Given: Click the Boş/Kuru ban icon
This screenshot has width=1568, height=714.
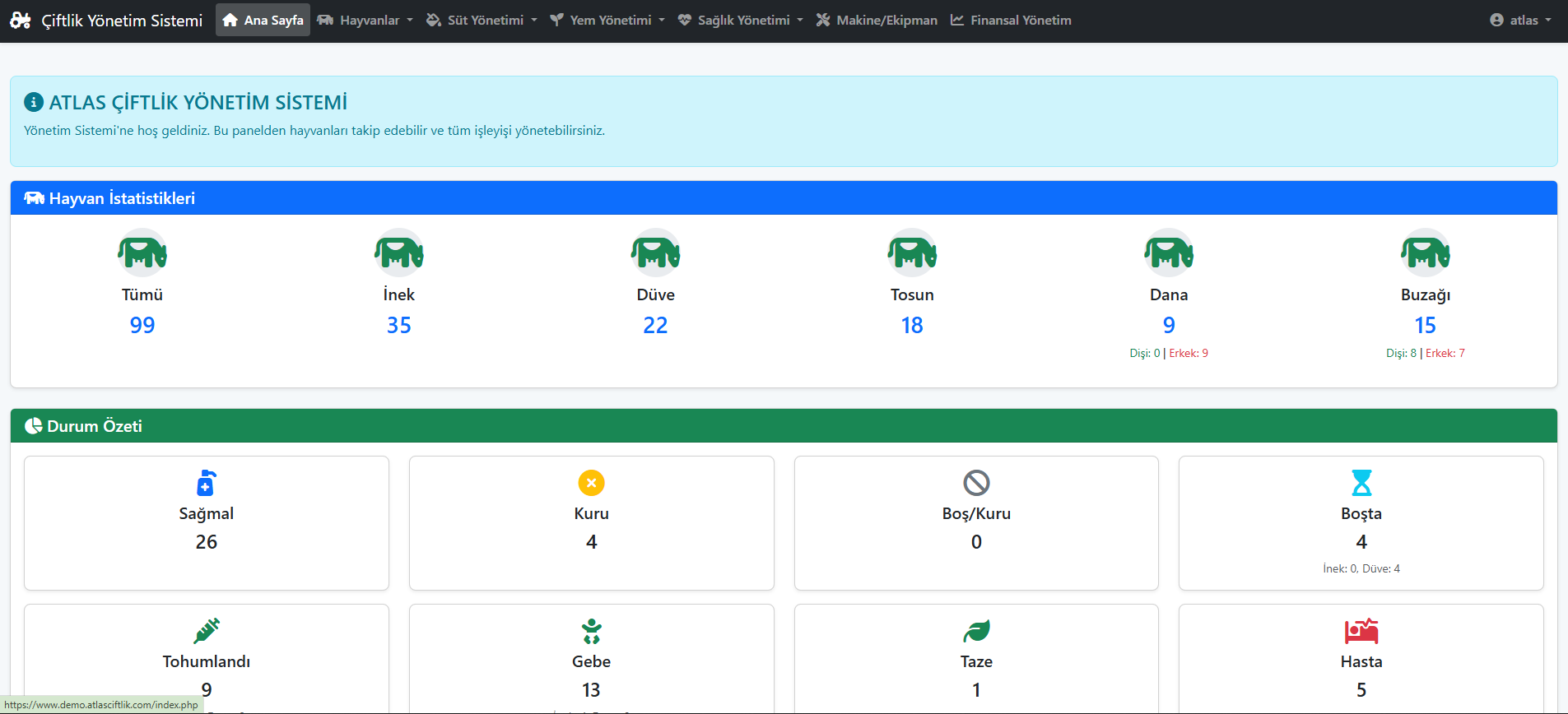Looking at the screenshot, I should tap(976, 483).
